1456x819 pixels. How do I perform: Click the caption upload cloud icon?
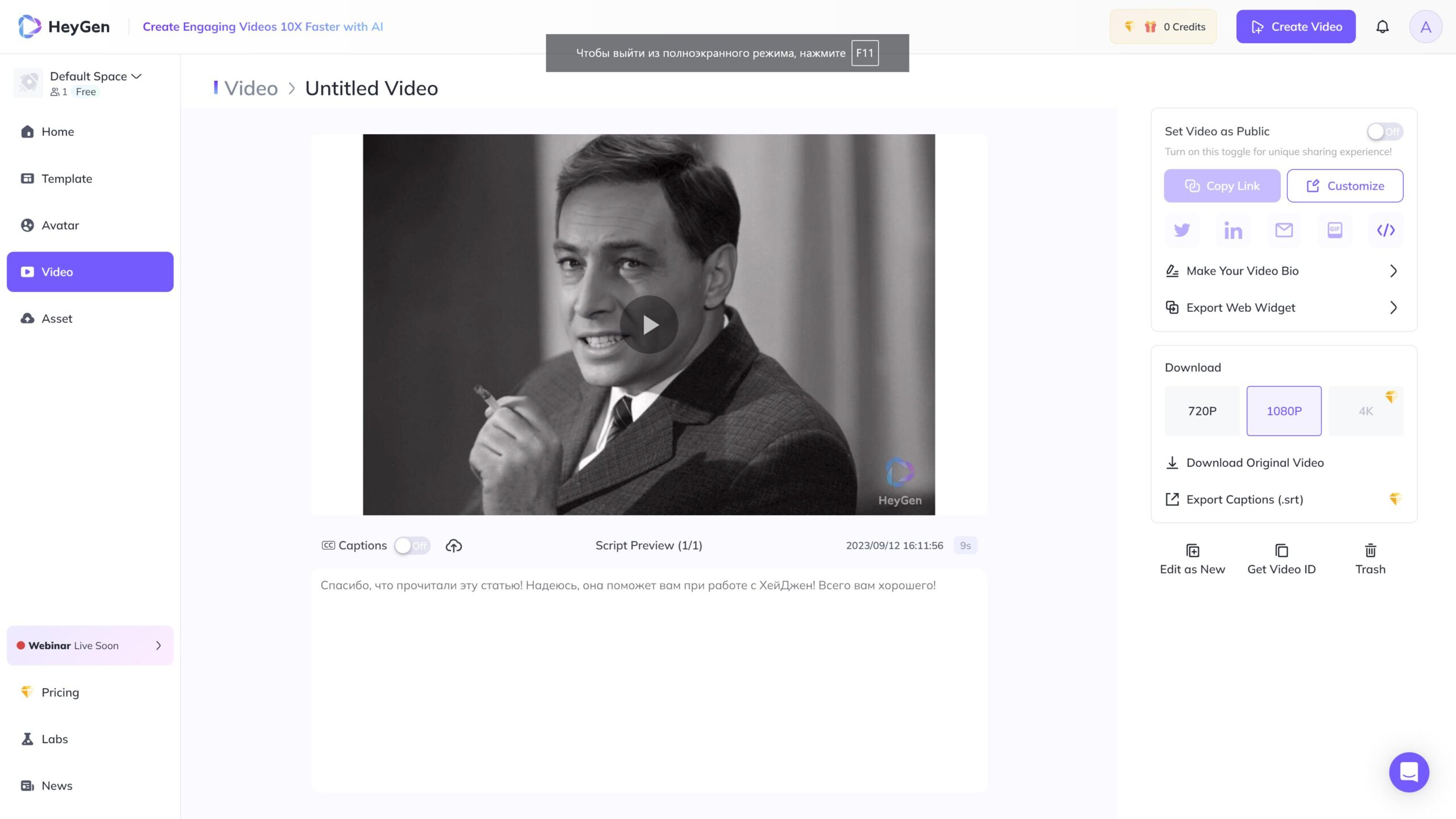453,546
